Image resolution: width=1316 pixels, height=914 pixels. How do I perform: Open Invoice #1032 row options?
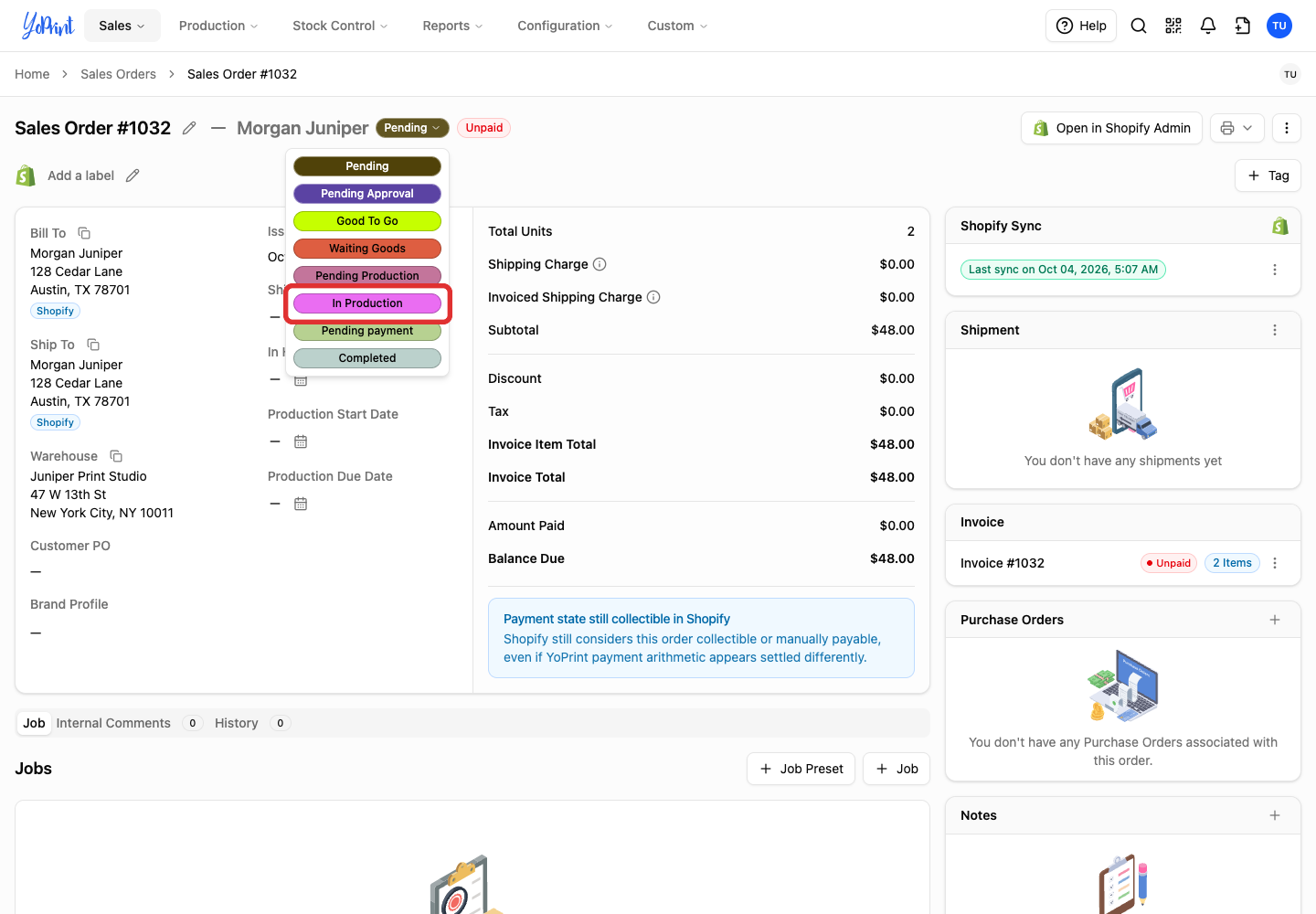pos(1275,563)
